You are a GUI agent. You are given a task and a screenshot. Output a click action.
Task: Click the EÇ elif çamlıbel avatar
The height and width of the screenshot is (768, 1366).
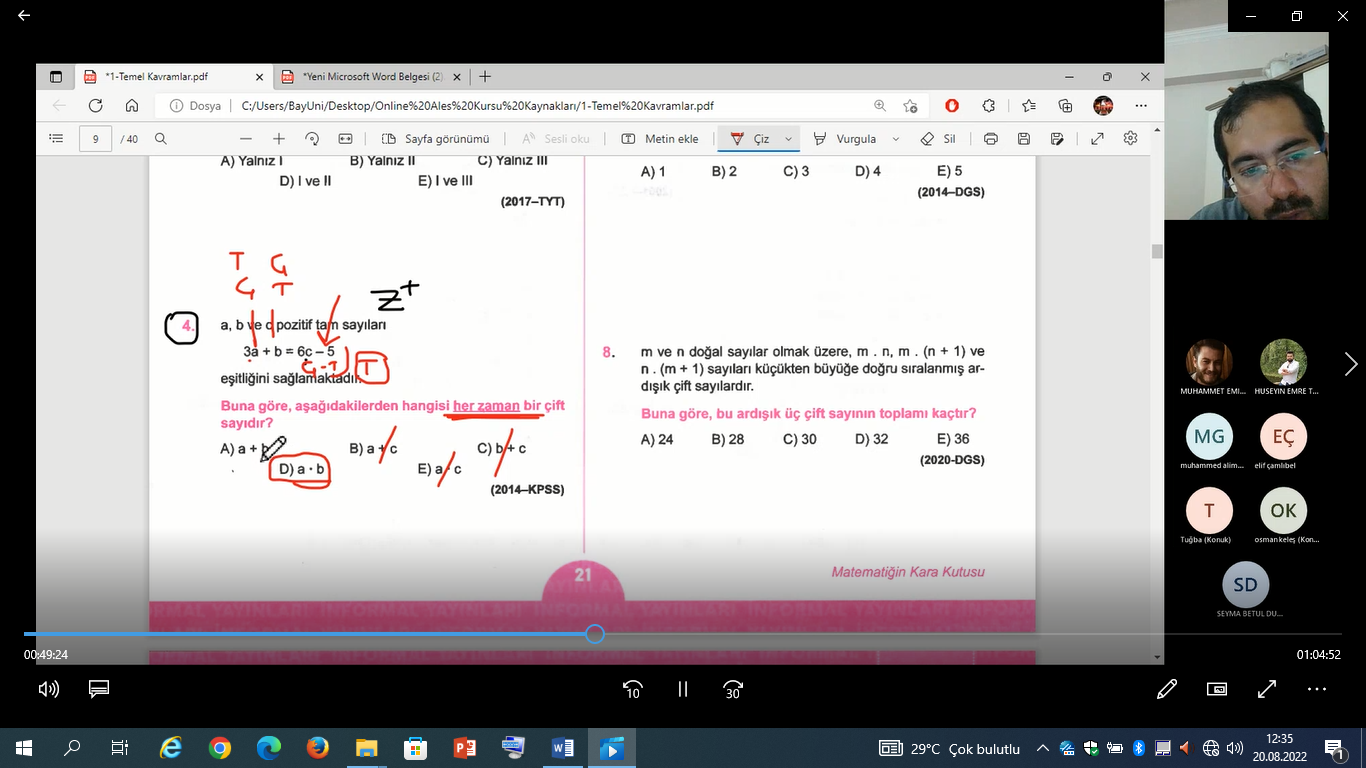[x=1283, y=436]
